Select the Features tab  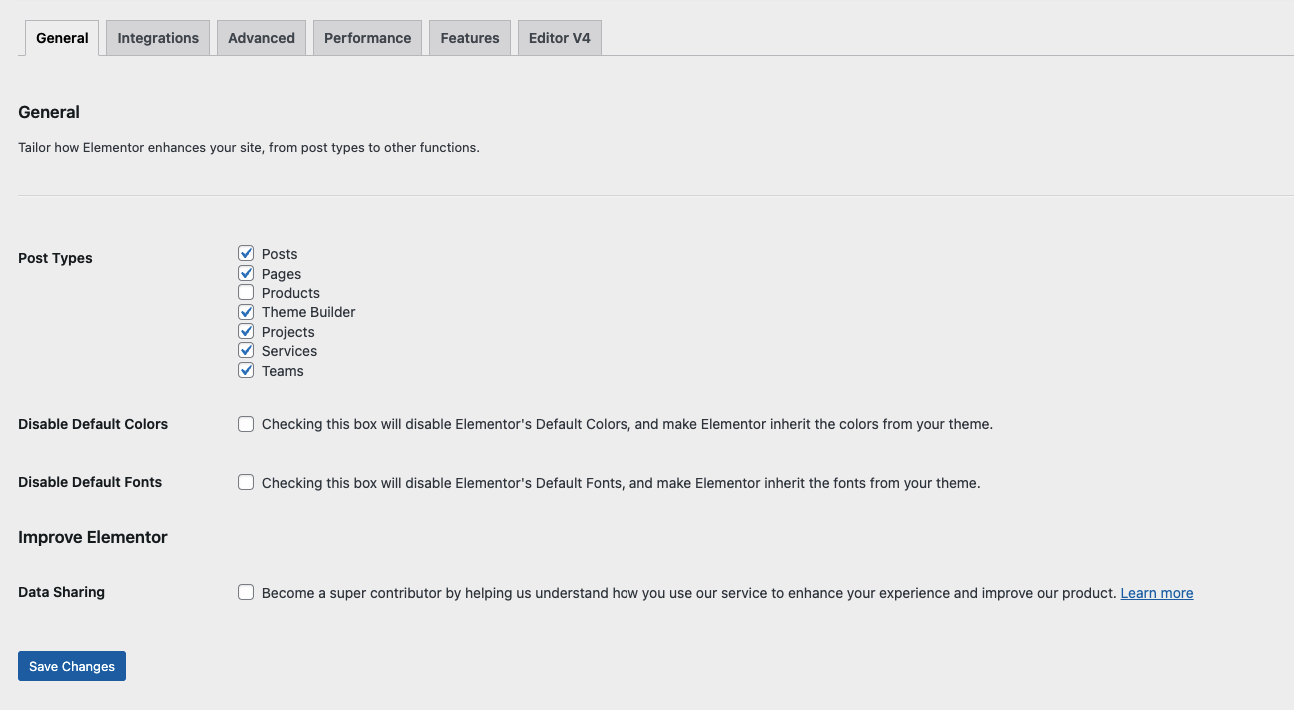click(x=469, y=38)
